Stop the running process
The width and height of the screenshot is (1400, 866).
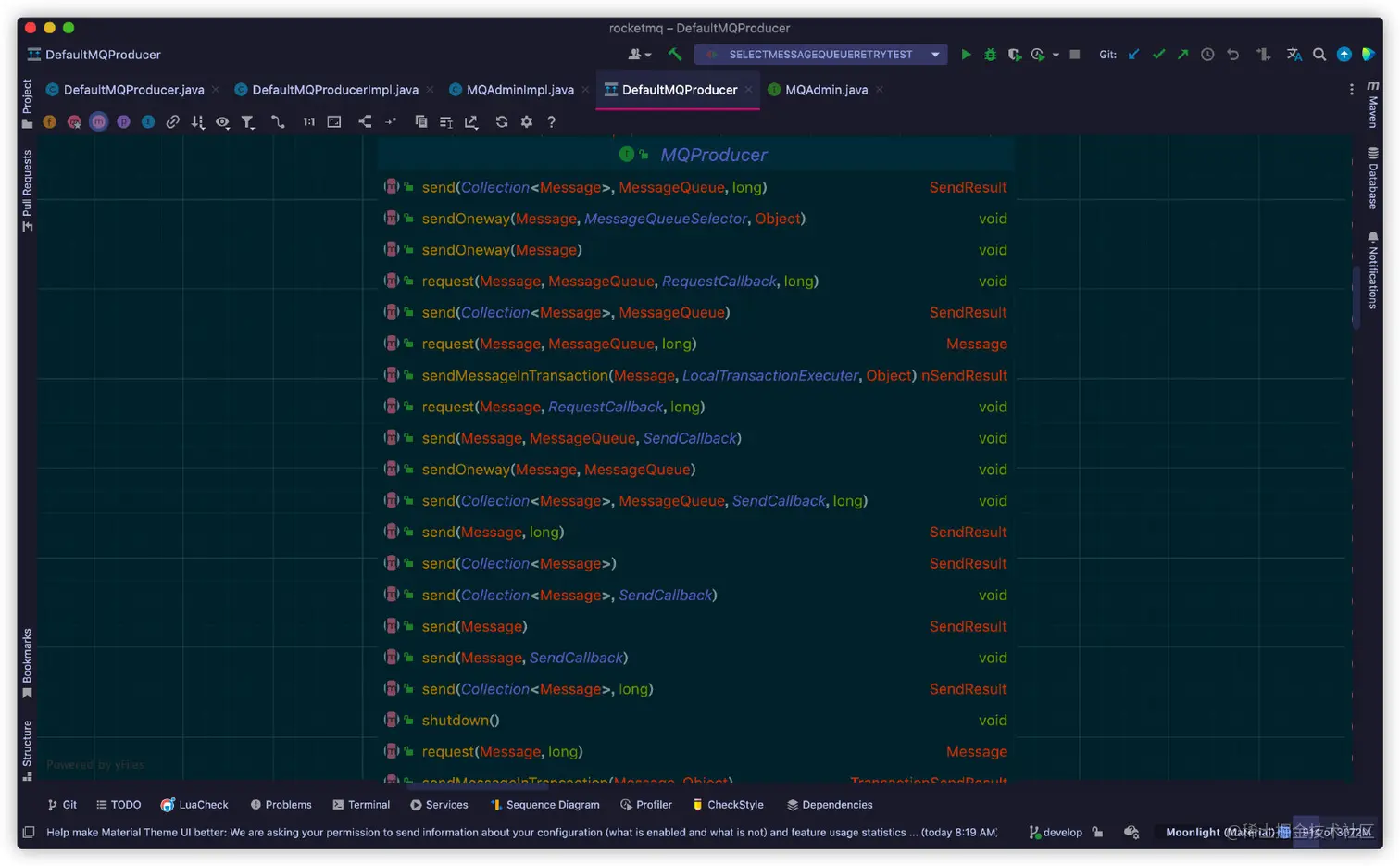[x=1075, y=55]
